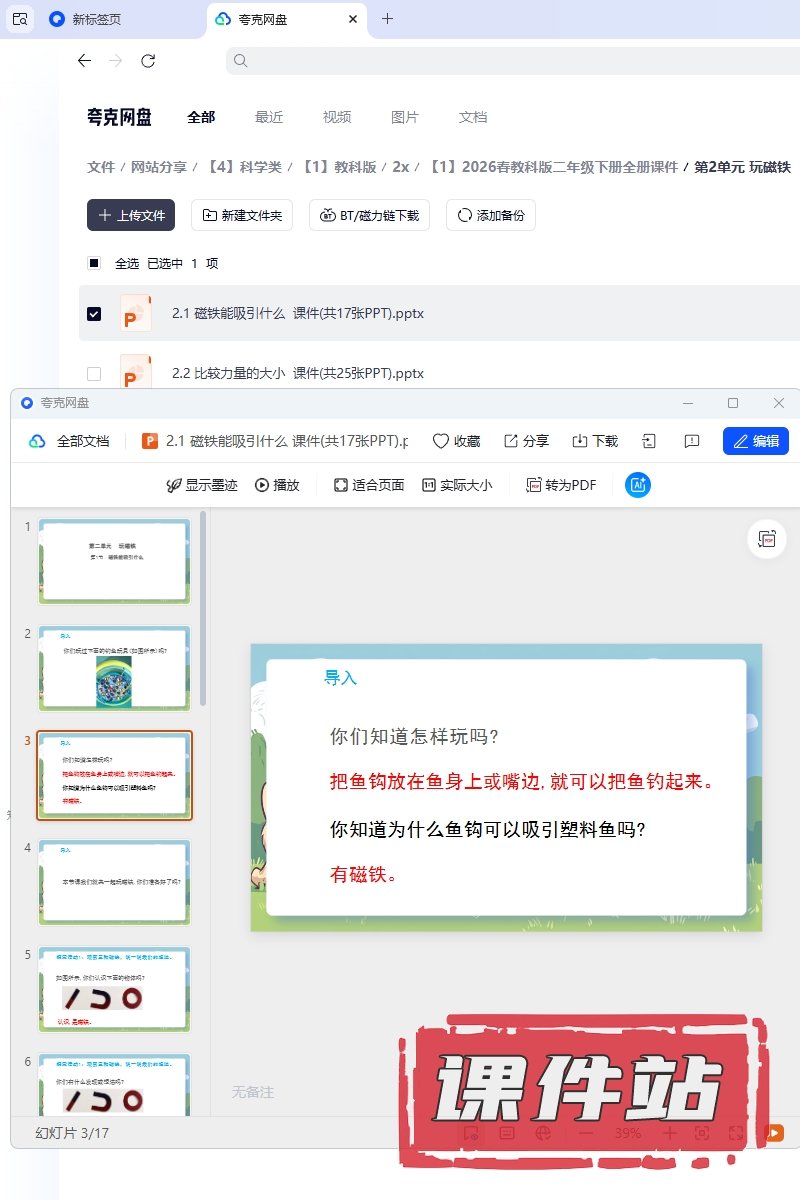This screenshot has width=800, height=1200.
Task: Select slide 4 thumbnail
Action: click(114, 881)
